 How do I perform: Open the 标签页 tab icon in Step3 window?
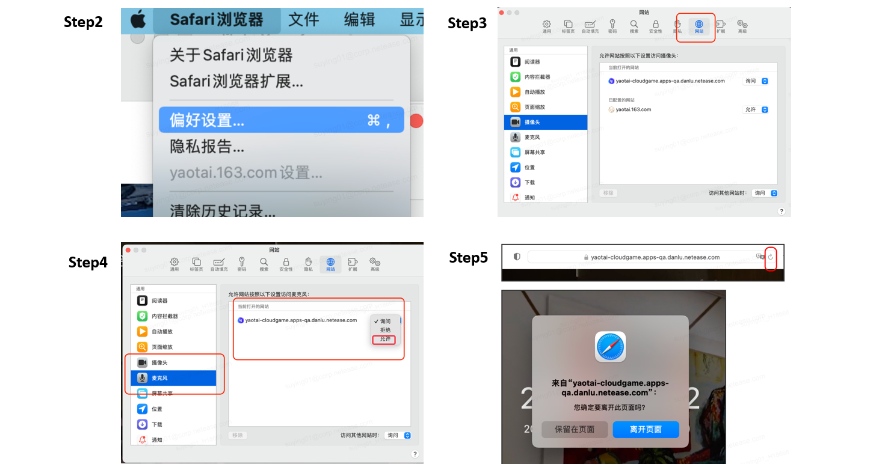pos(568,26)
